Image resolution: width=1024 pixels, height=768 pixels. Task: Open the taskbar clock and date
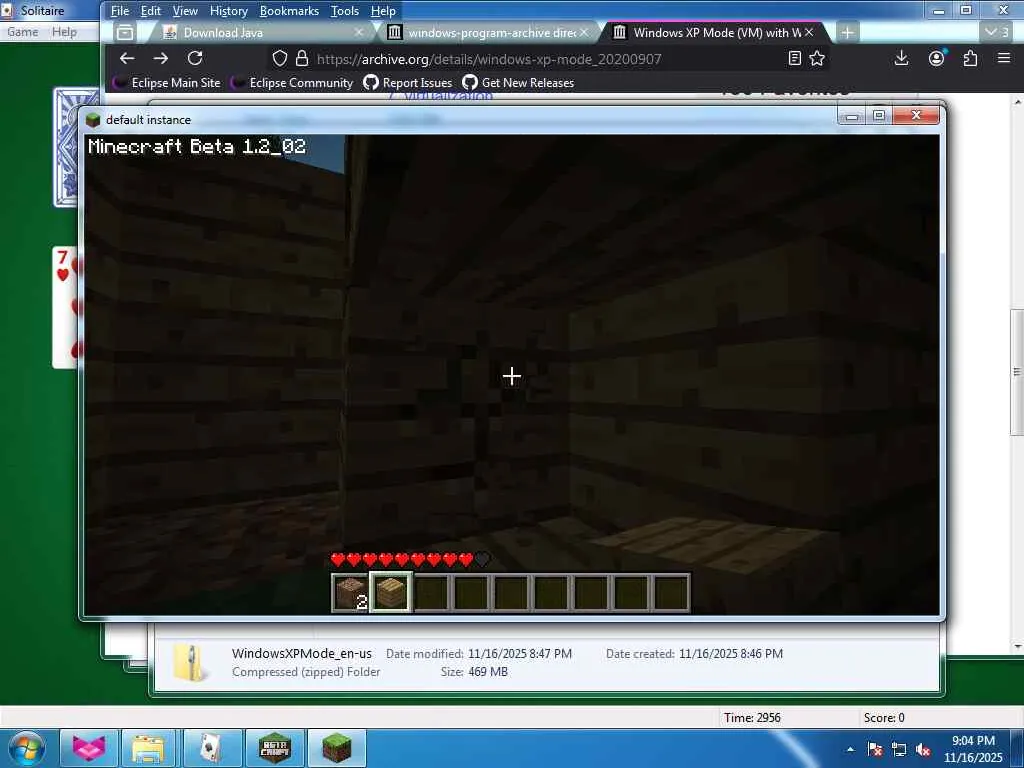pos(973,748)
